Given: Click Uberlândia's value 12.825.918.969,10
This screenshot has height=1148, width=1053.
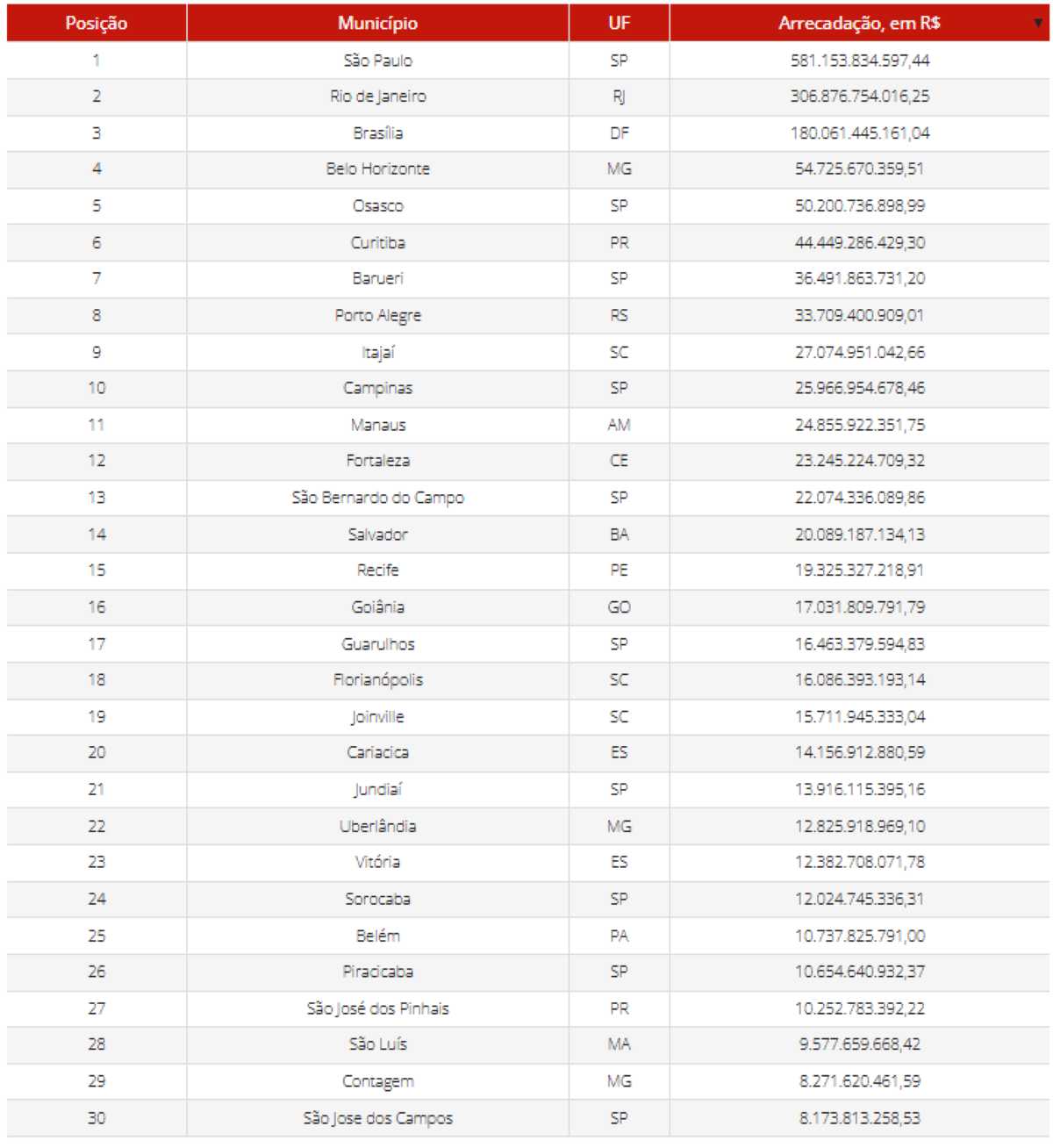Looking at the screenshot, I should coord(859,826).
